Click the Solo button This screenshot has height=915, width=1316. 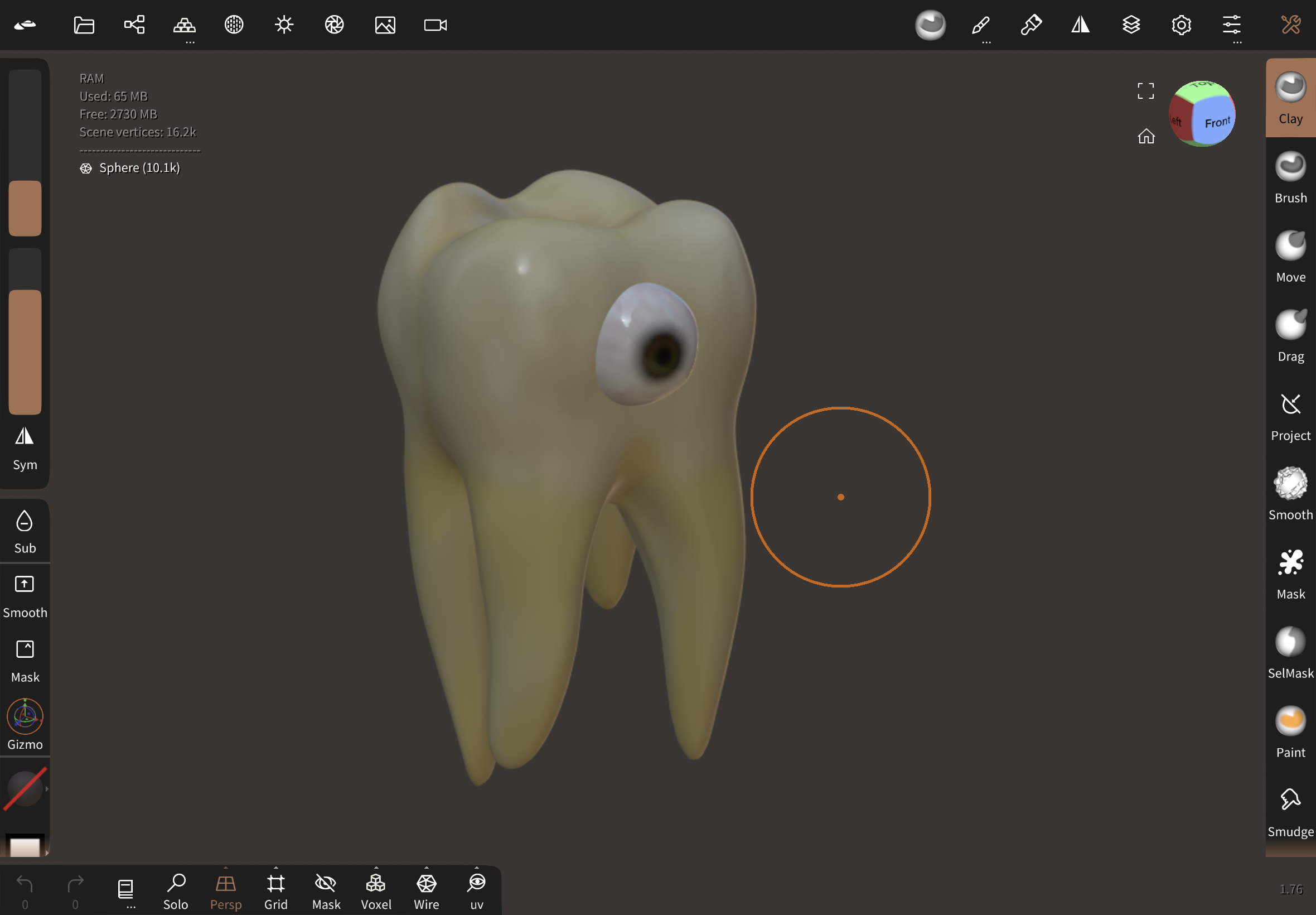pos(176,890)
